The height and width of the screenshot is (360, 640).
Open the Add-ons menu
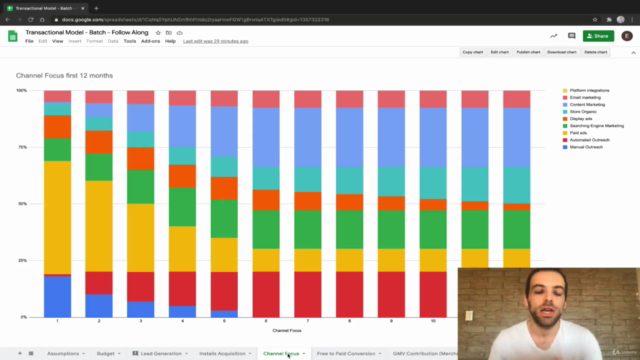[151, 41]
